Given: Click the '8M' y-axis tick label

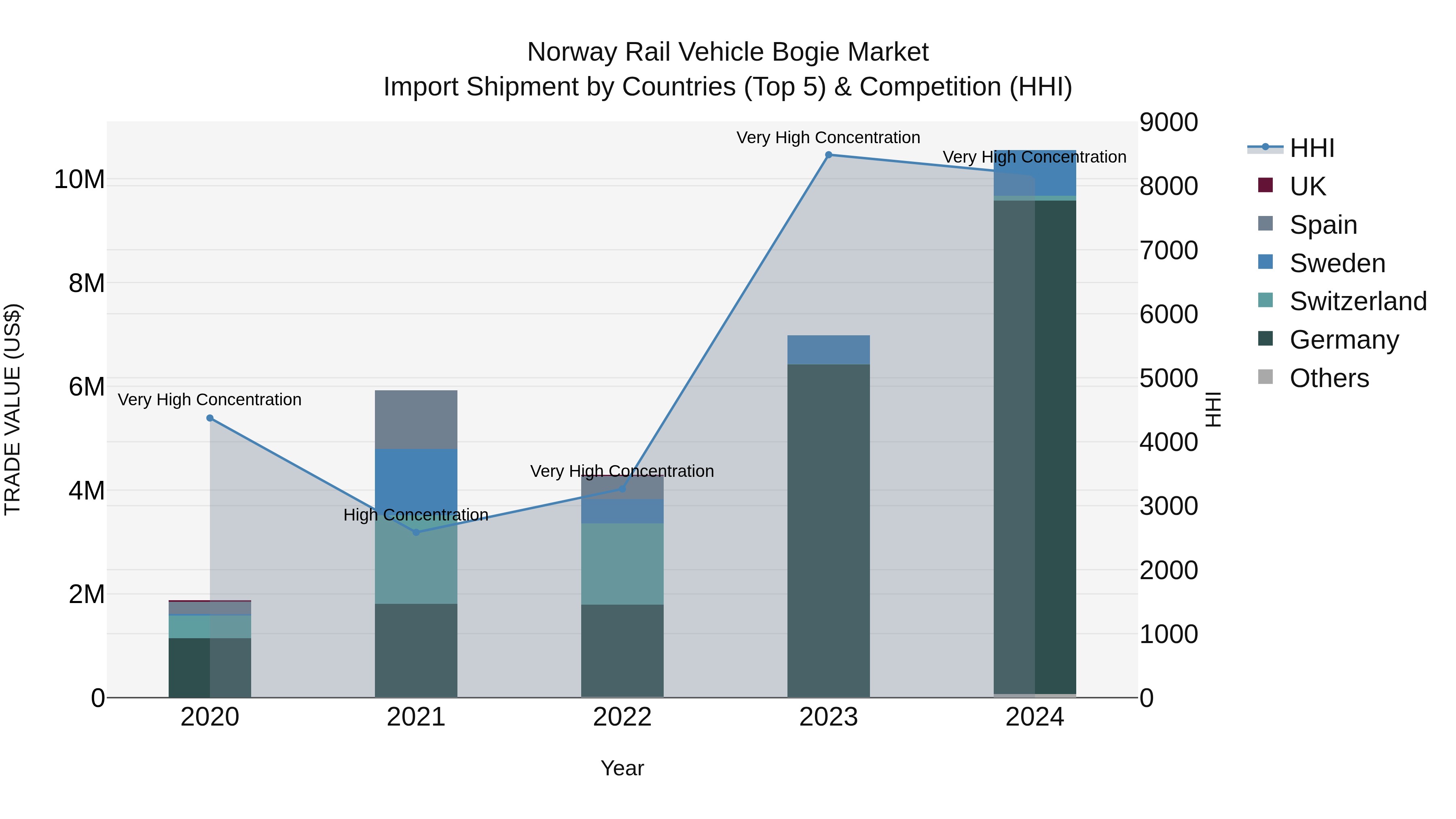Looking at the screenshot, I should point(87,283).
